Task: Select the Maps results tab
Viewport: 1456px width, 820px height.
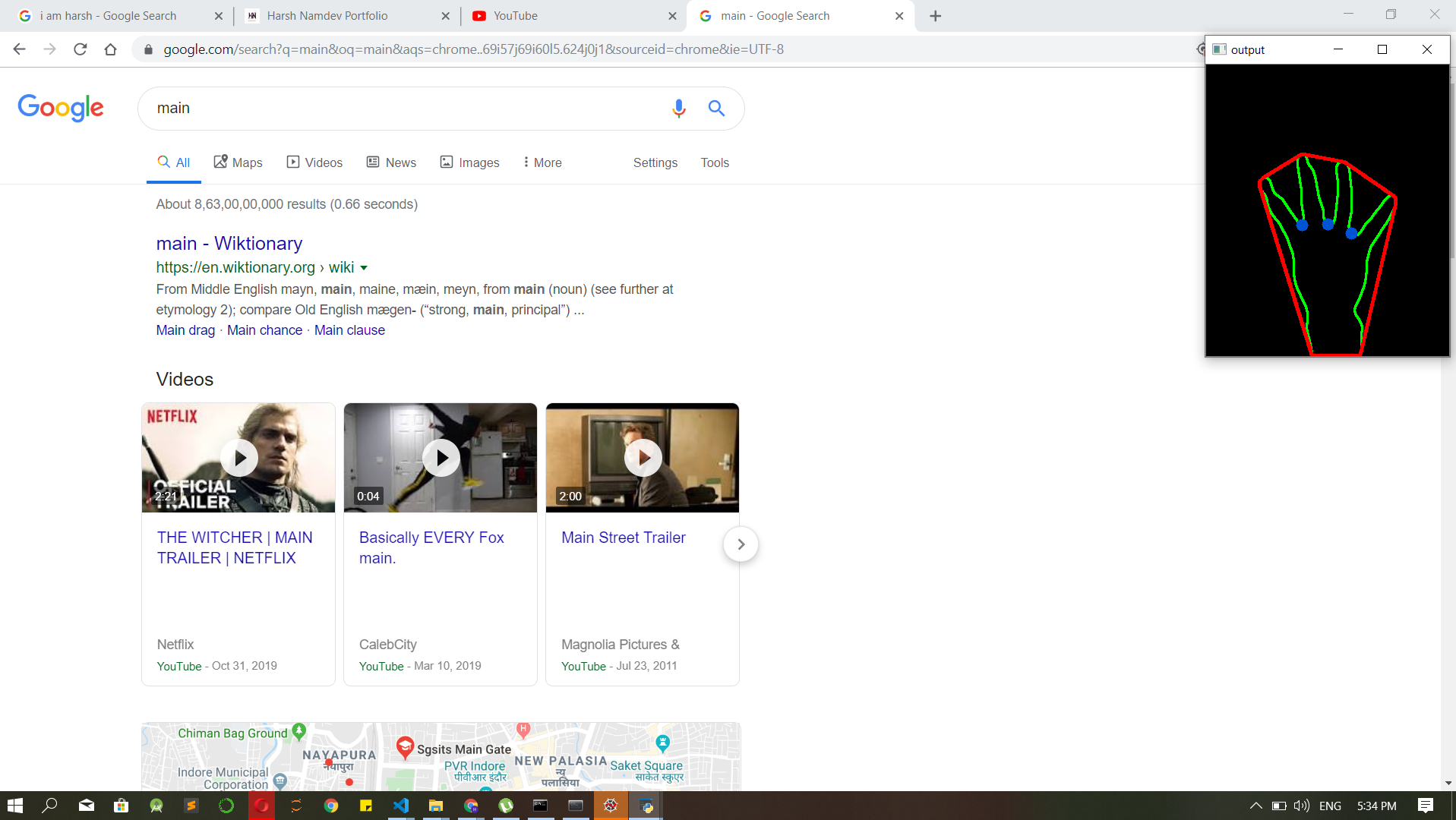Action: point(238,162)
